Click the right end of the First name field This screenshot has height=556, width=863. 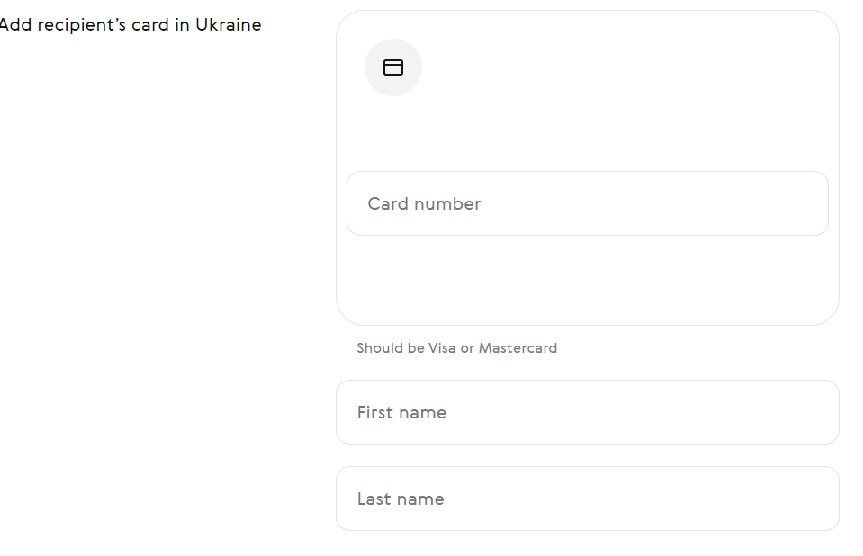pos(810,412)
